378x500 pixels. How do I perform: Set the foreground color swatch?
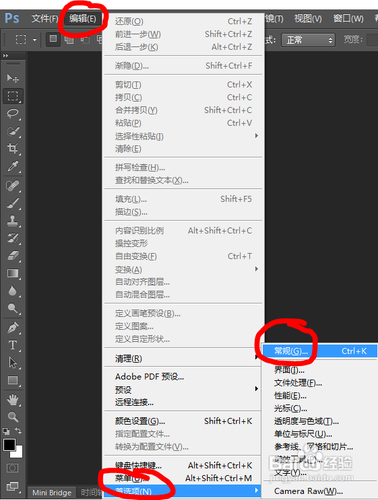(x=9, y=445)
